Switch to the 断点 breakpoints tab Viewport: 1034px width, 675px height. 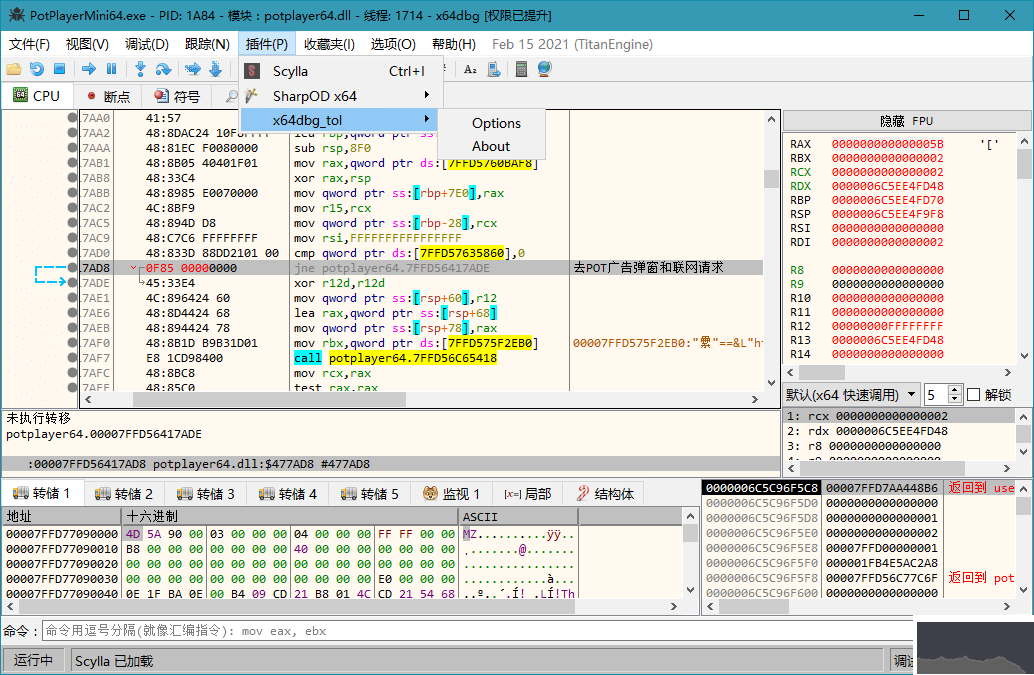coord(110,95)
